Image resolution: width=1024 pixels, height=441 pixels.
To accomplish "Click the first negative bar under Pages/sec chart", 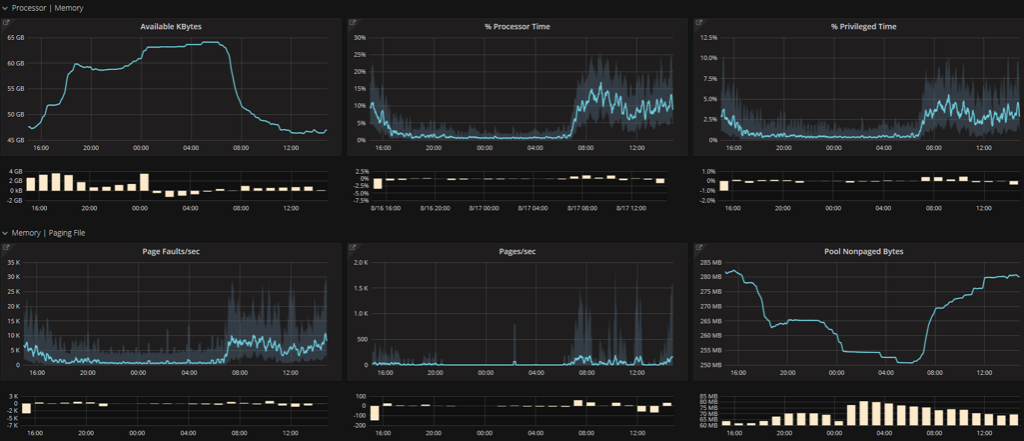I will [x=375, y=413].
